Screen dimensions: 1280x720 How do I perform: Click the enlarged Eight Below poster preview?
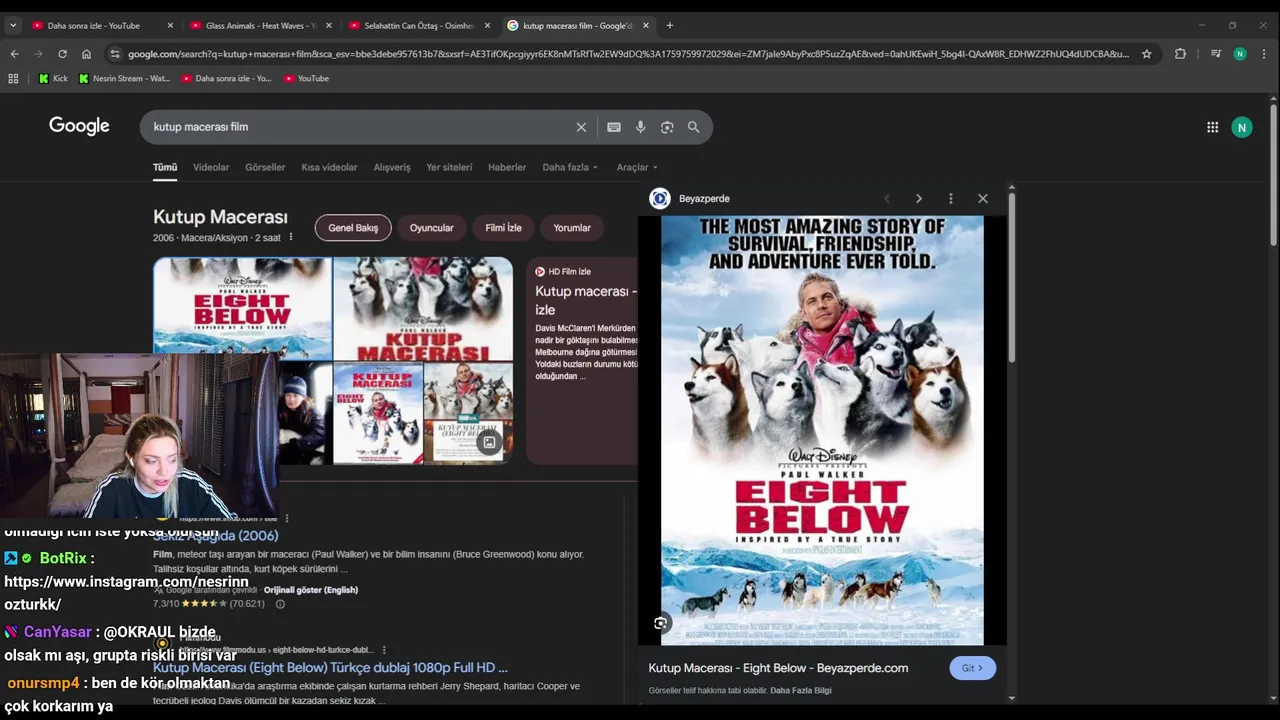822,430
